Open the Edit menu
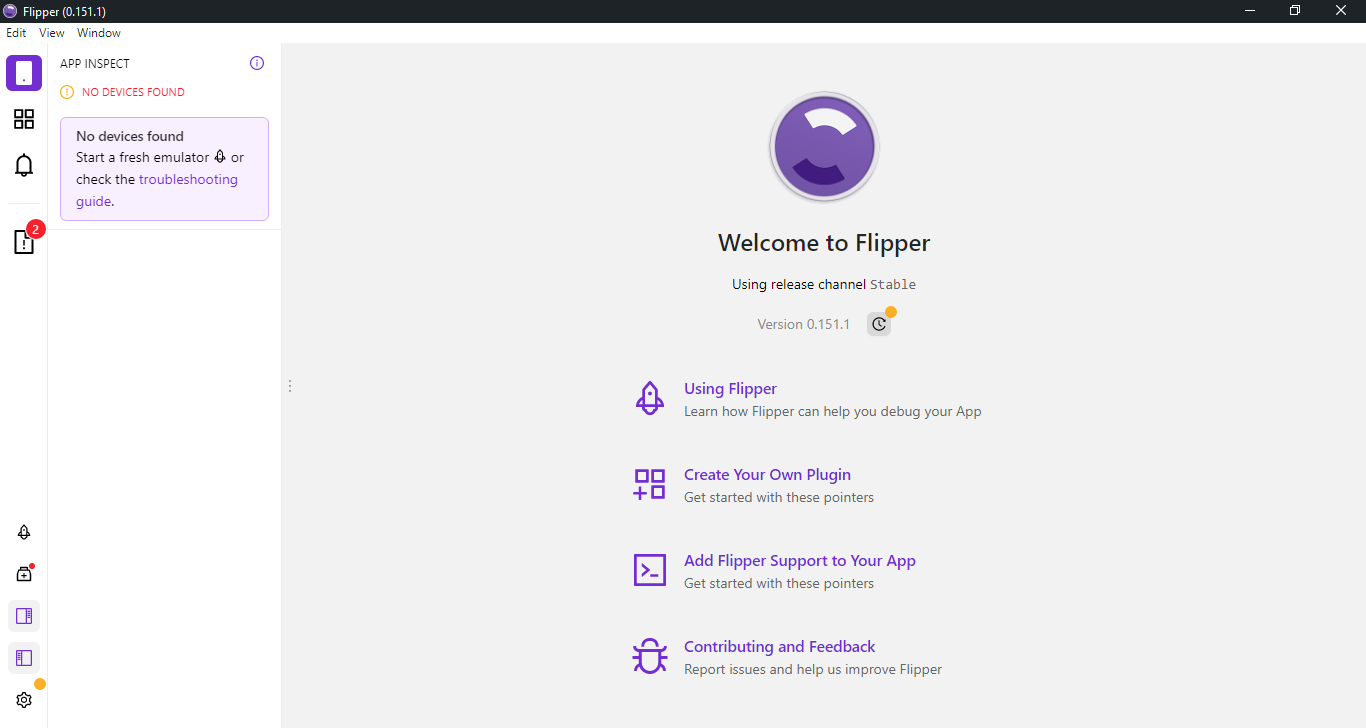 pos(16,33)
